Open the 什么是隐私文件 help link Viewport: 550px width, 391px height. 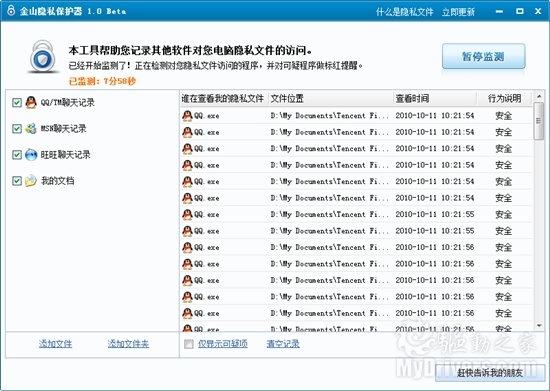click(x=404, y=12)
